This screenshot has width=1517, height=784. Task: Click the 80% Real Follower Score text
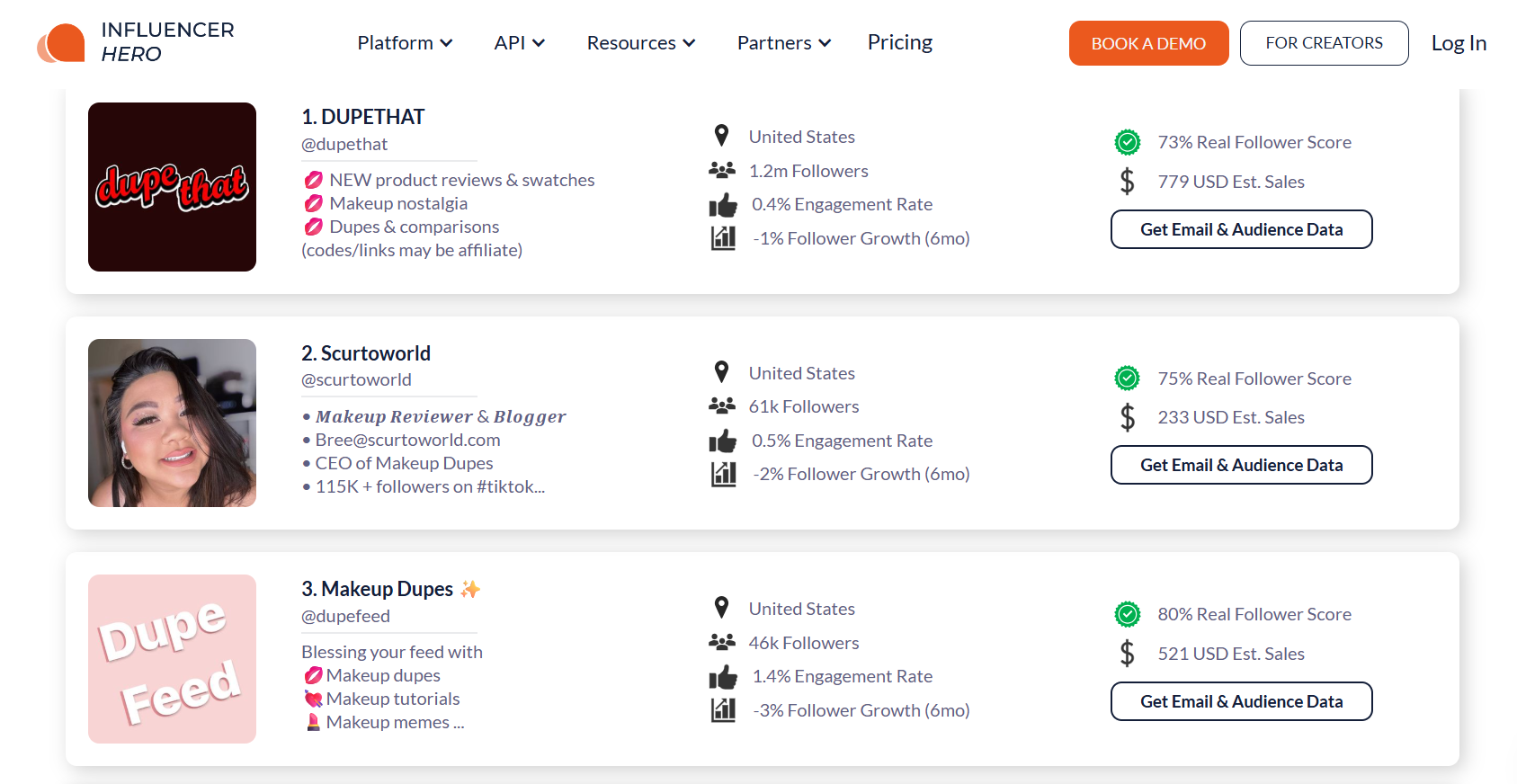(1254, 614)
